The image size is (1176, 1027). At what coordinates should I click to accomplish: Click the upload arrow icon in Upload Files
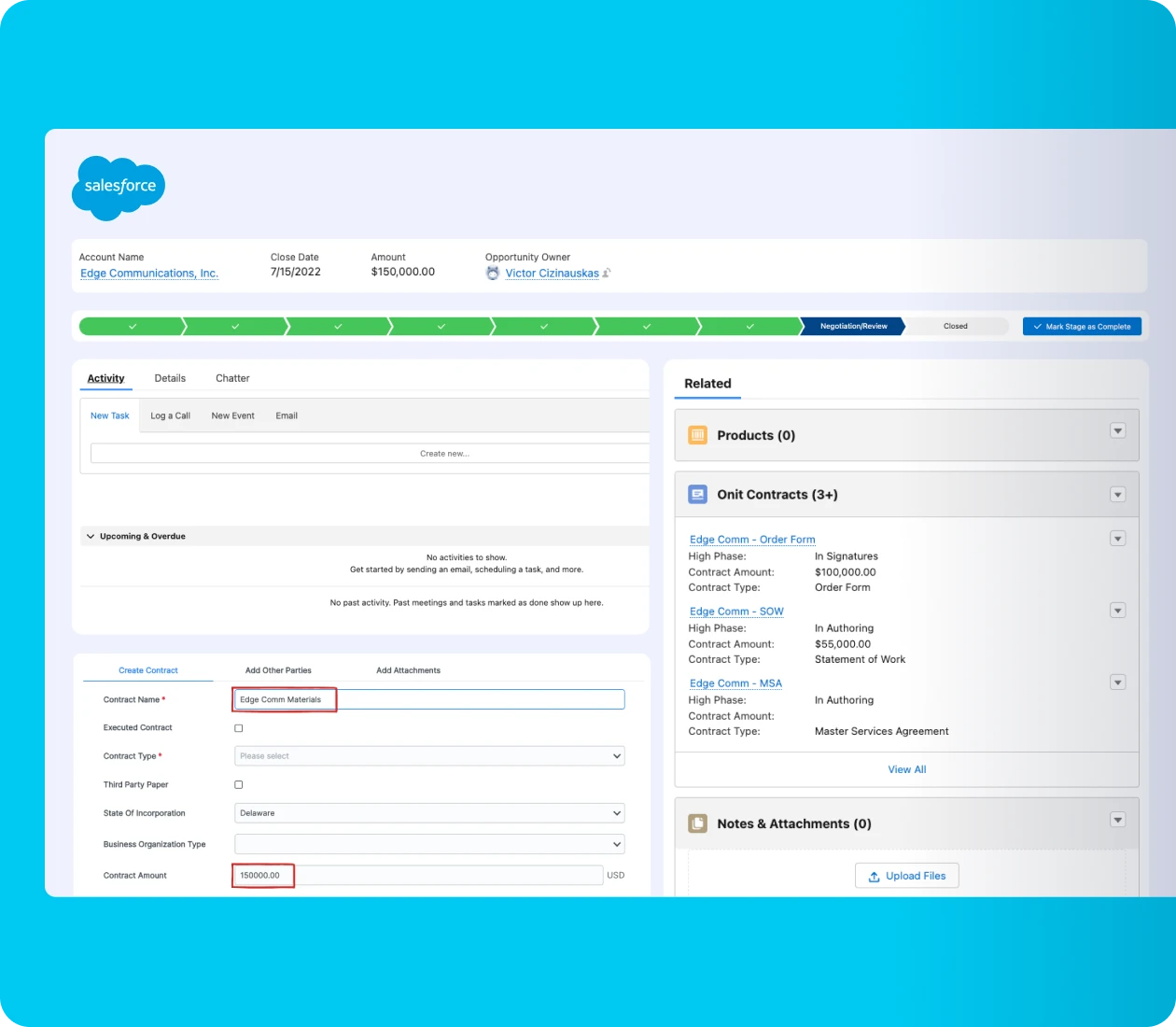point(875,877)
